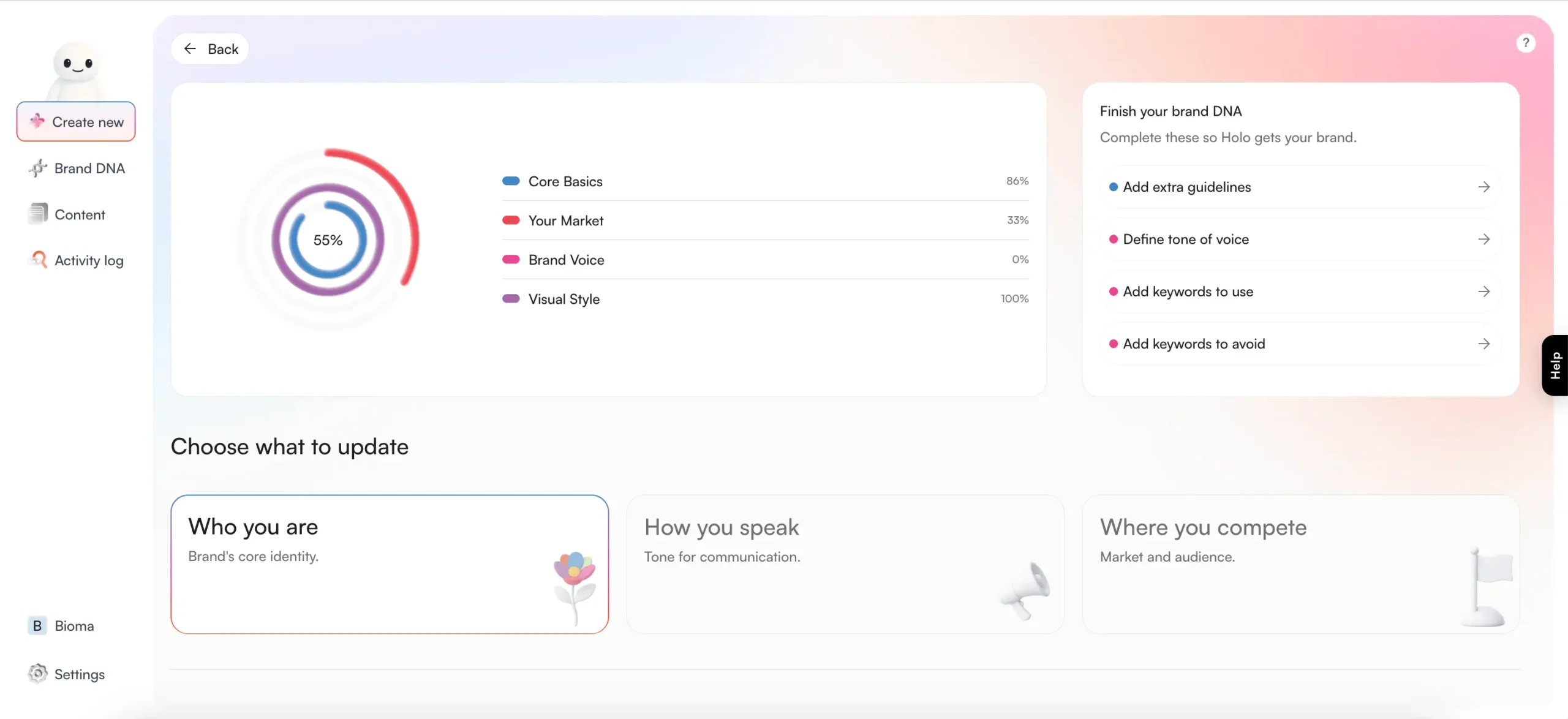Open the Help tab on the right edge

point(1556,366)
